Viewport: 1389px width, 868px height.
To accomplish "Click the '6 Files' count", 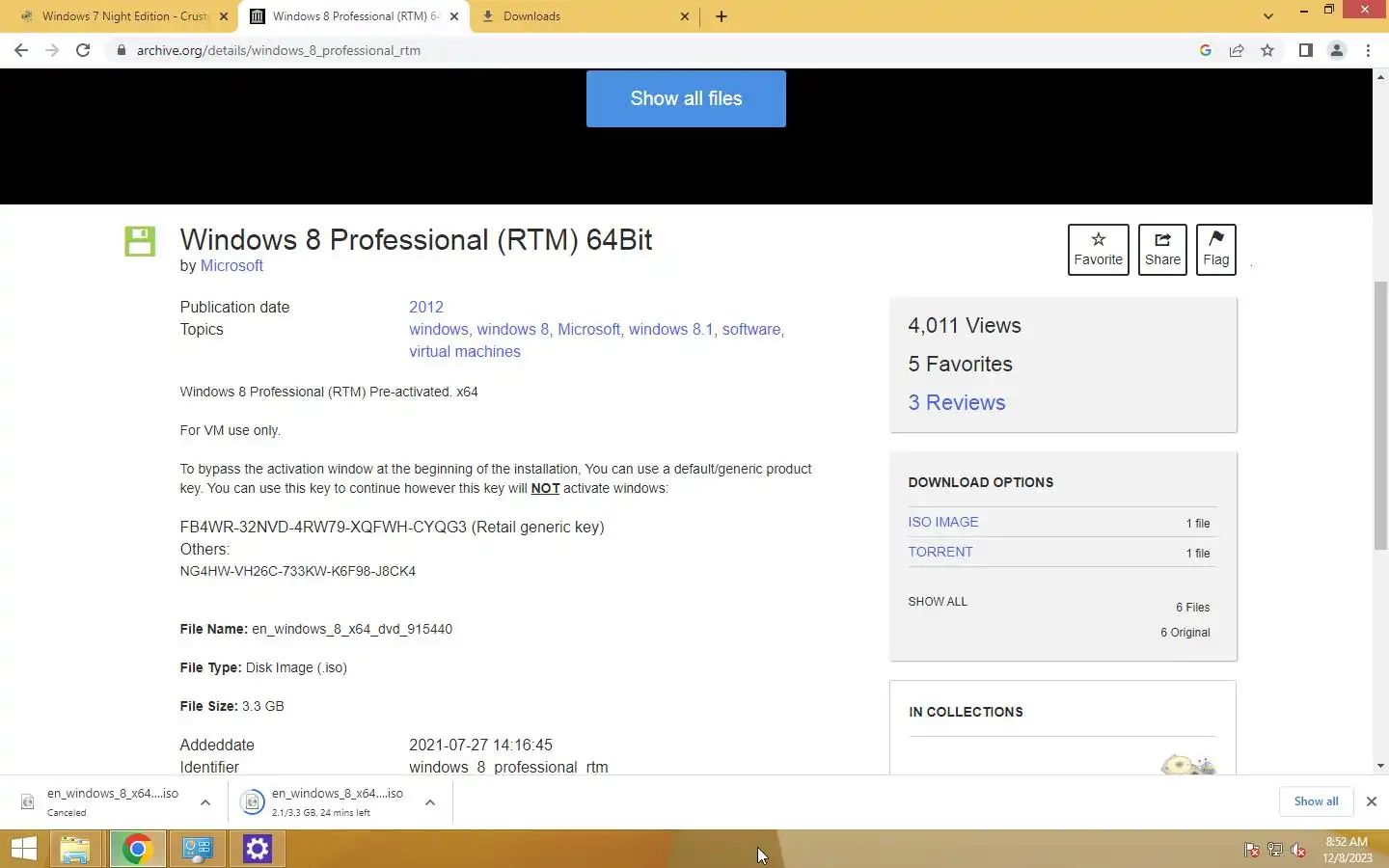I will click(x=1193, y=608).
